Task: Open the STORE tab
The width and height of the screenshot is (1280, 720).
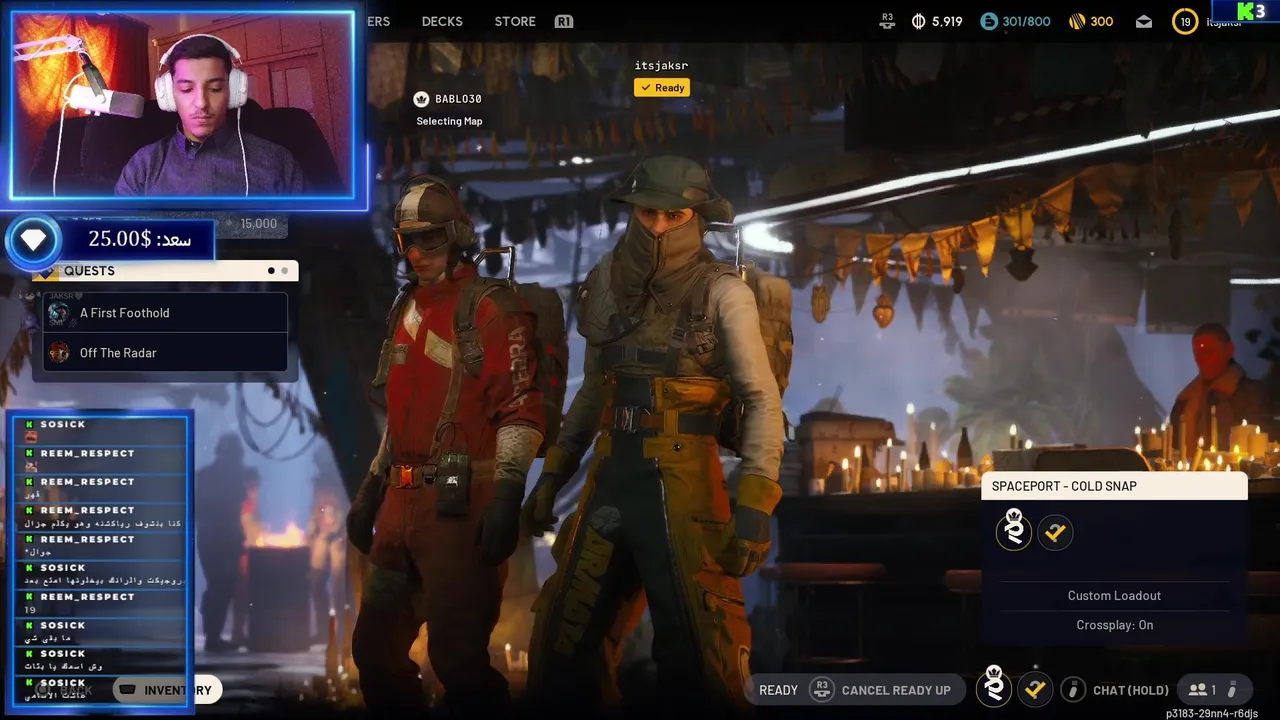Action: 515,21
